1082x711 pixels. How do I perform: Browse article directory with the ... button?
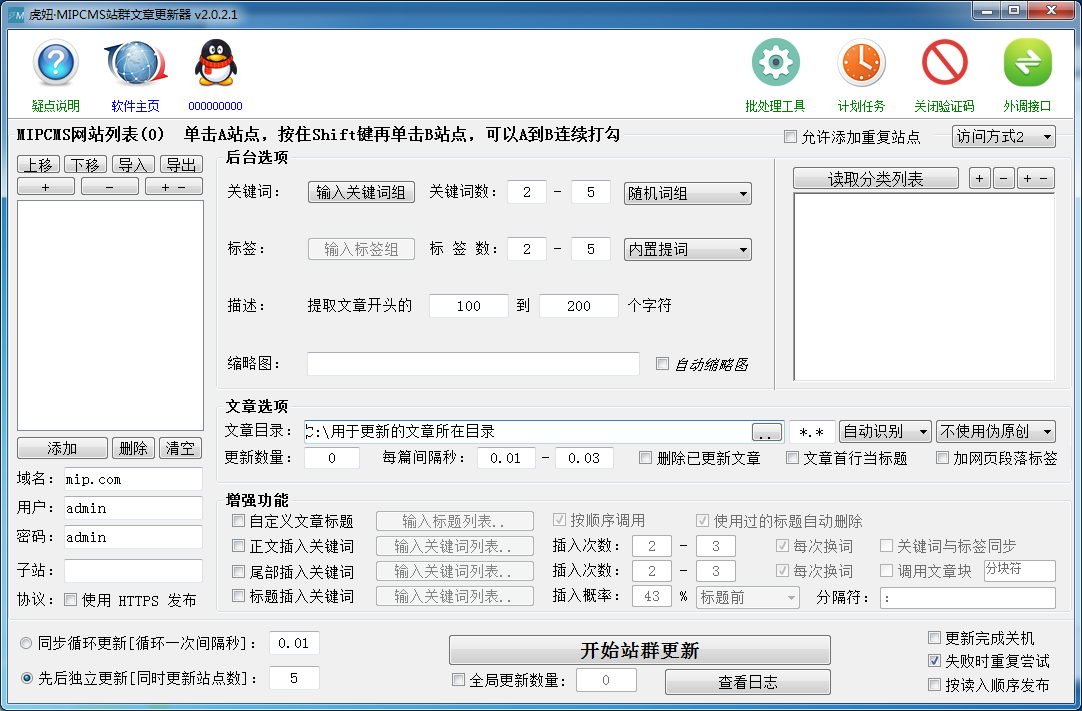(x=767, y=432)
